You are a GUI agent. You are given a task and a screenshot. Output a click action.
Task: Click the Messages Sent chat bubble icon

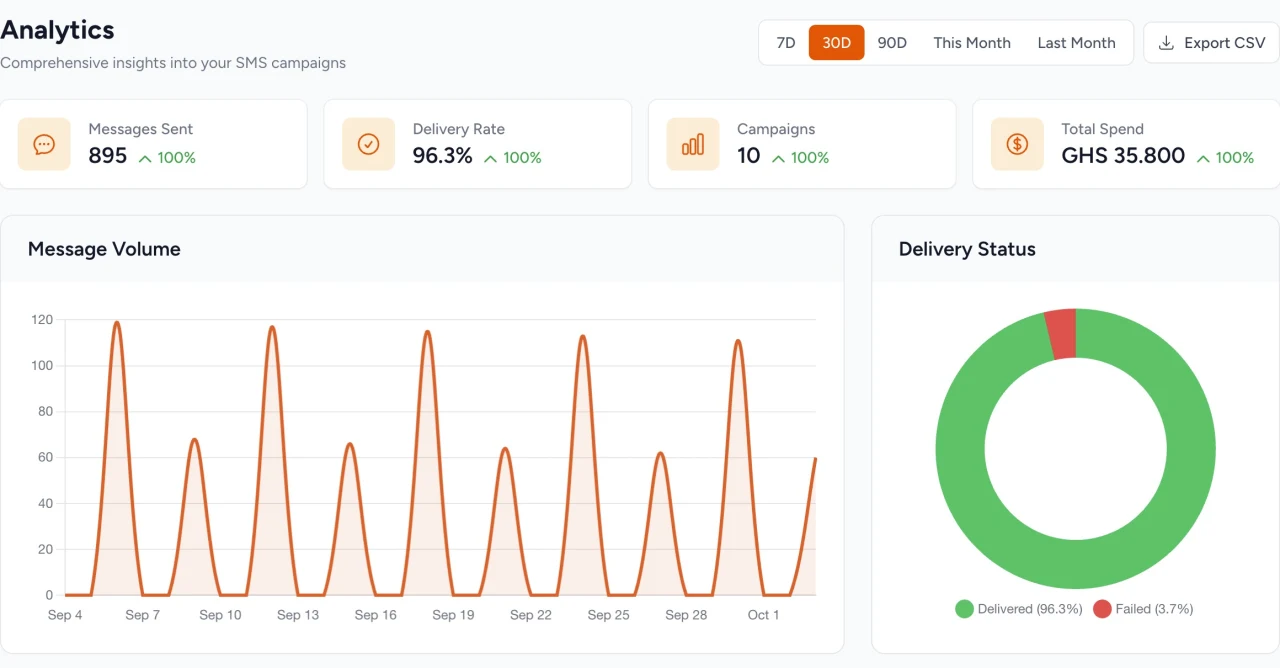(x=44, y=144)
